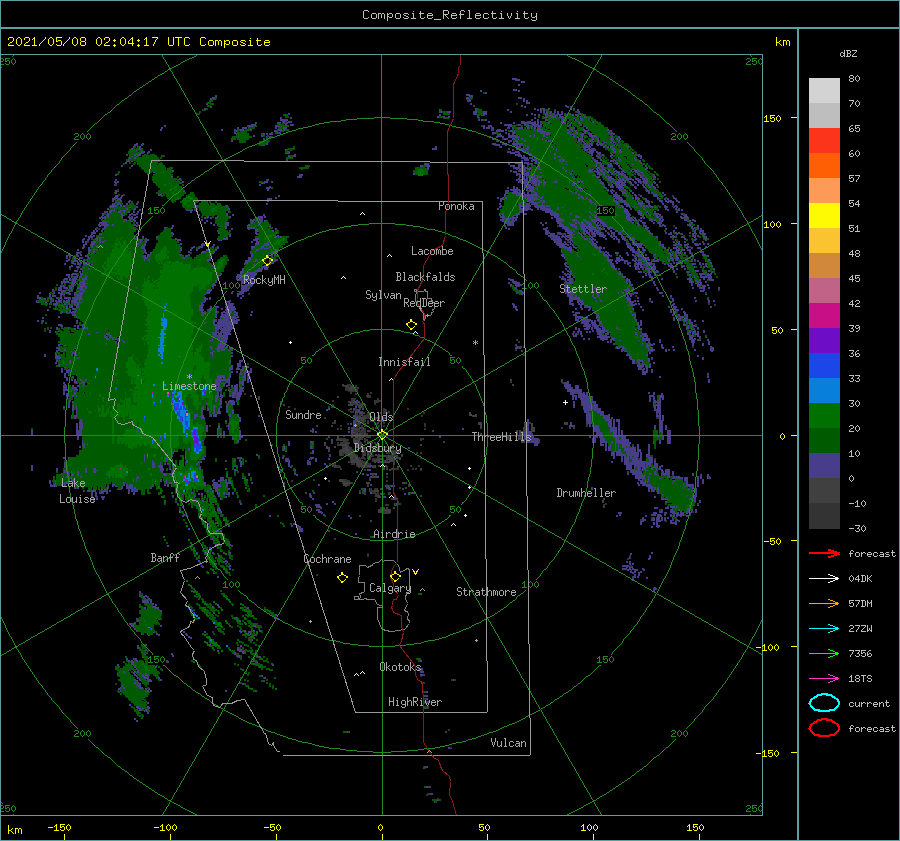900x841 pixels.
Task: Click the yellow diamond marker below RedDeer
Action: pos(412,325)
